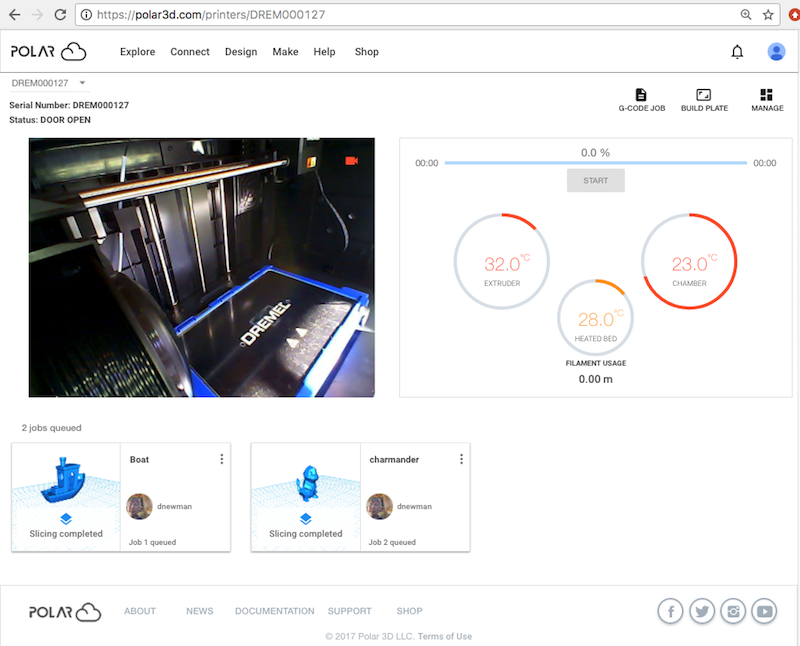Viewport: 800px width, 646px height.
Task: Open the SUPPORT footer link
Action: (349, 611)
